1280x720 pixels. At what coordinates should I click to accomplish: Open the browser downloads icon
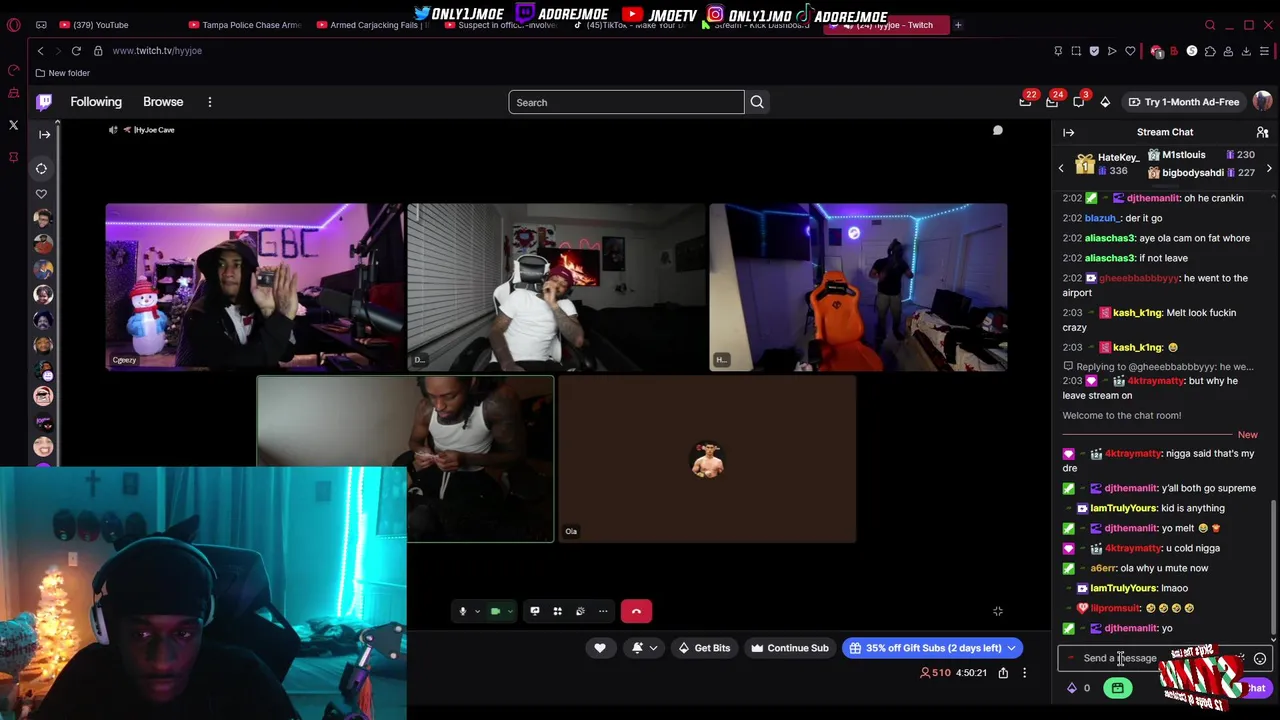(1246, 51)
